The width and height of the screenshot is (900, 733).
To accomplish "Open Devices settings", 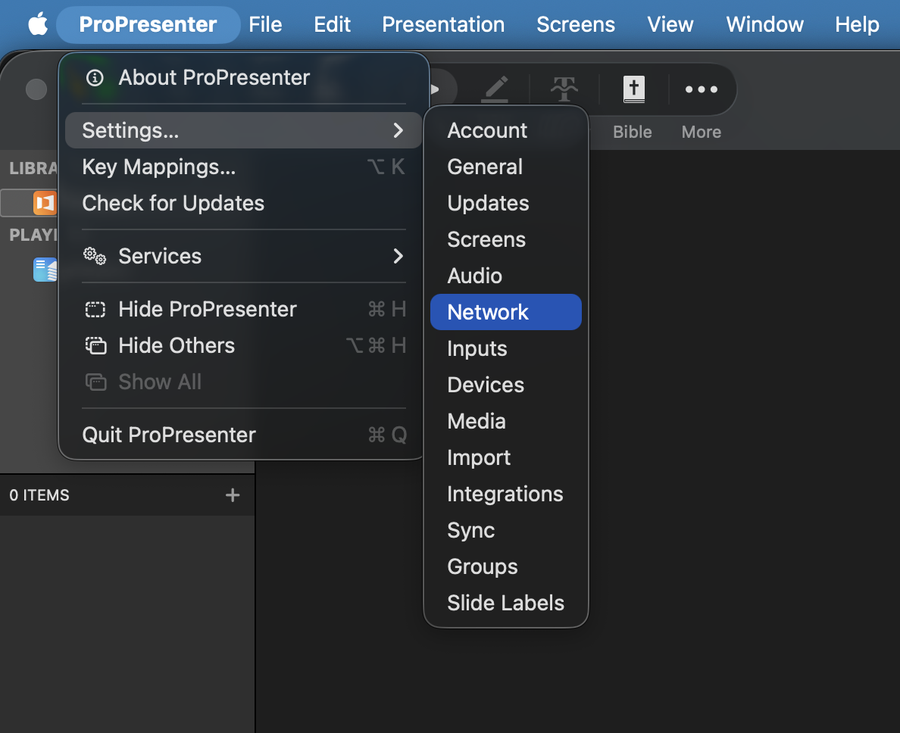I will point(506,385).
